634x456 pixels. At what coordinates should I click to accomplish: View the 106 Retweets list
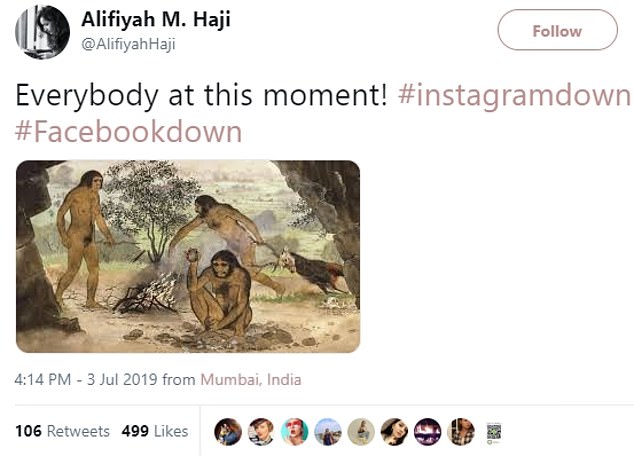tap(62, 431)
